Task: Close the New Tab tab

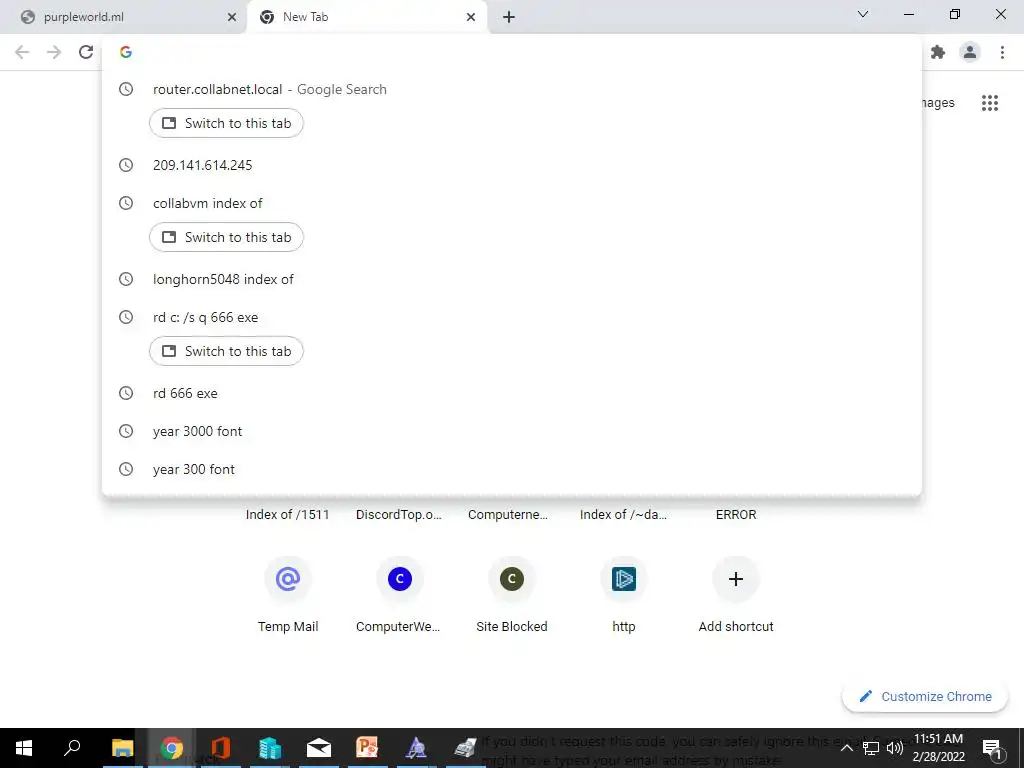Action: click(x=471, y=17)
